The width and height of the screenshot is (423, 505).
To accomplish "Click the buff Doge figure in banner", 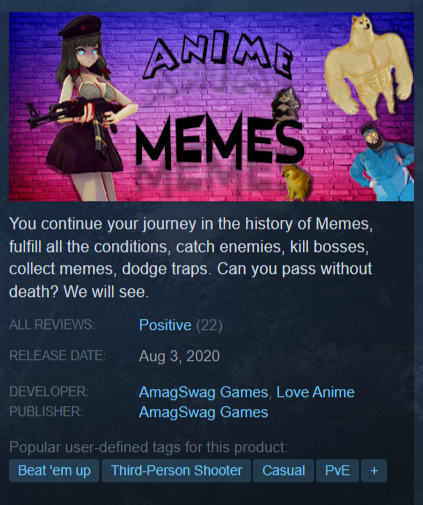I will click(369, 65).
